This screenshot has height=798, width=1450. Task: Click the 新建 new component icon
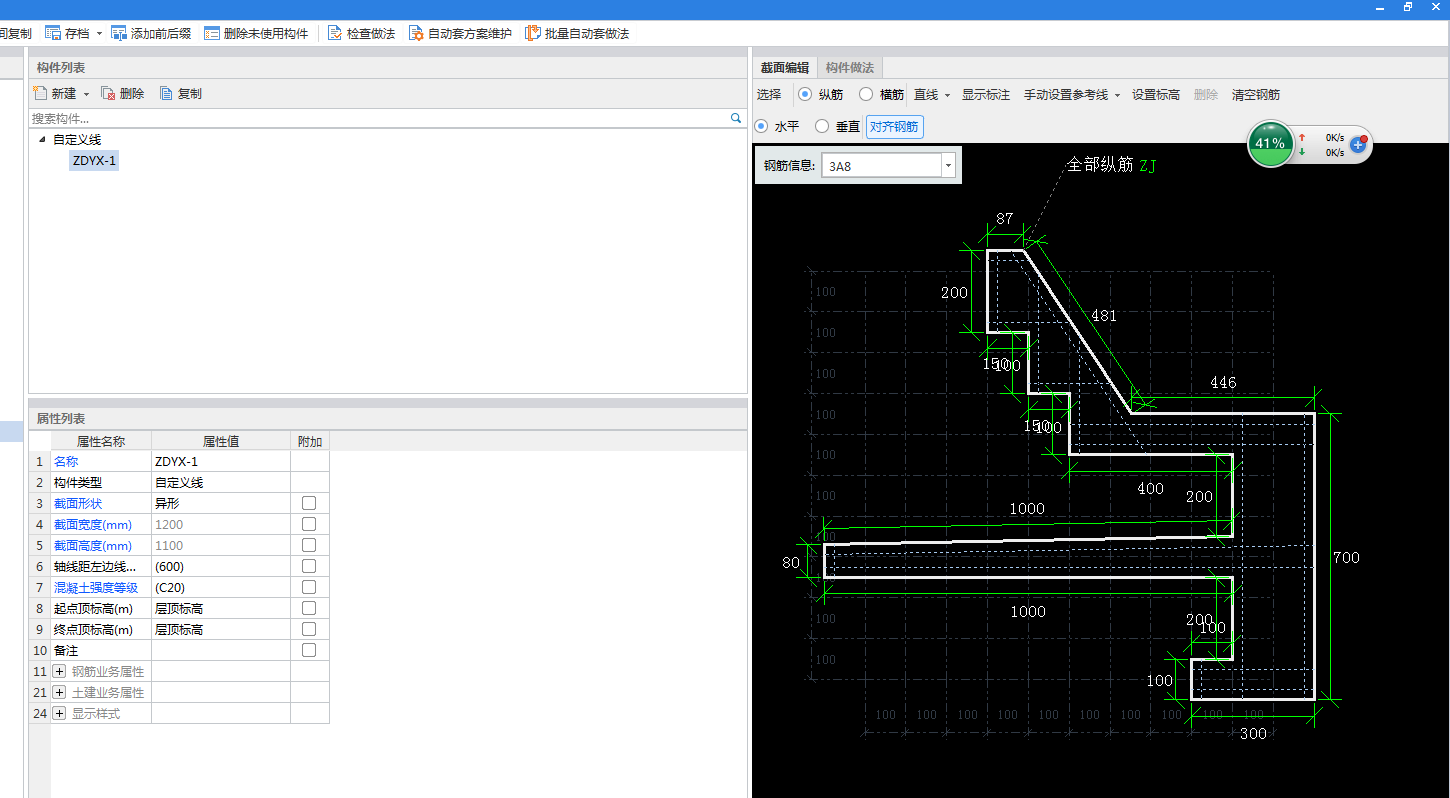coord(40,93)
